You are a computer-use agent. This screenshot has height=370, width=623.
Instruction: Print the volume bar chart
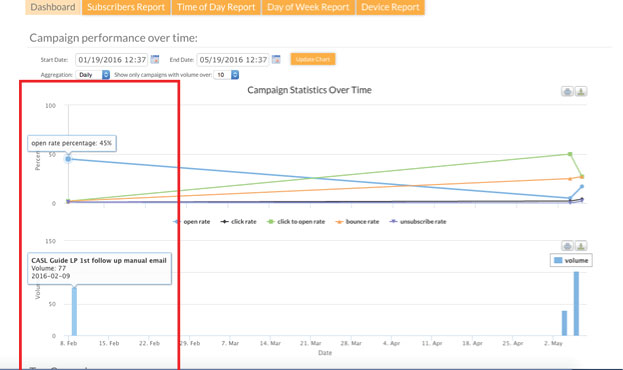(x=567, y=246)
